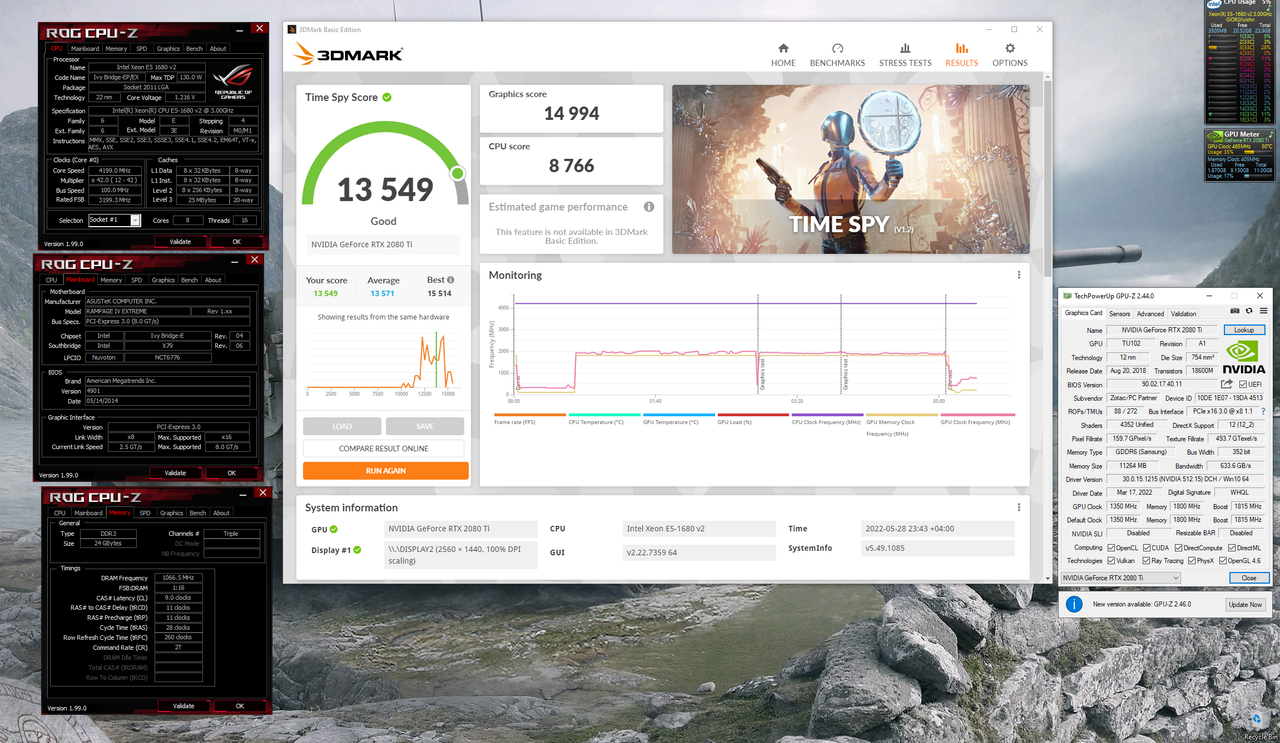This screenshot has width=1280, height=743.
Task: Open the SPD tab in middle CPU-Z window
Action: [x=136, y=280]
